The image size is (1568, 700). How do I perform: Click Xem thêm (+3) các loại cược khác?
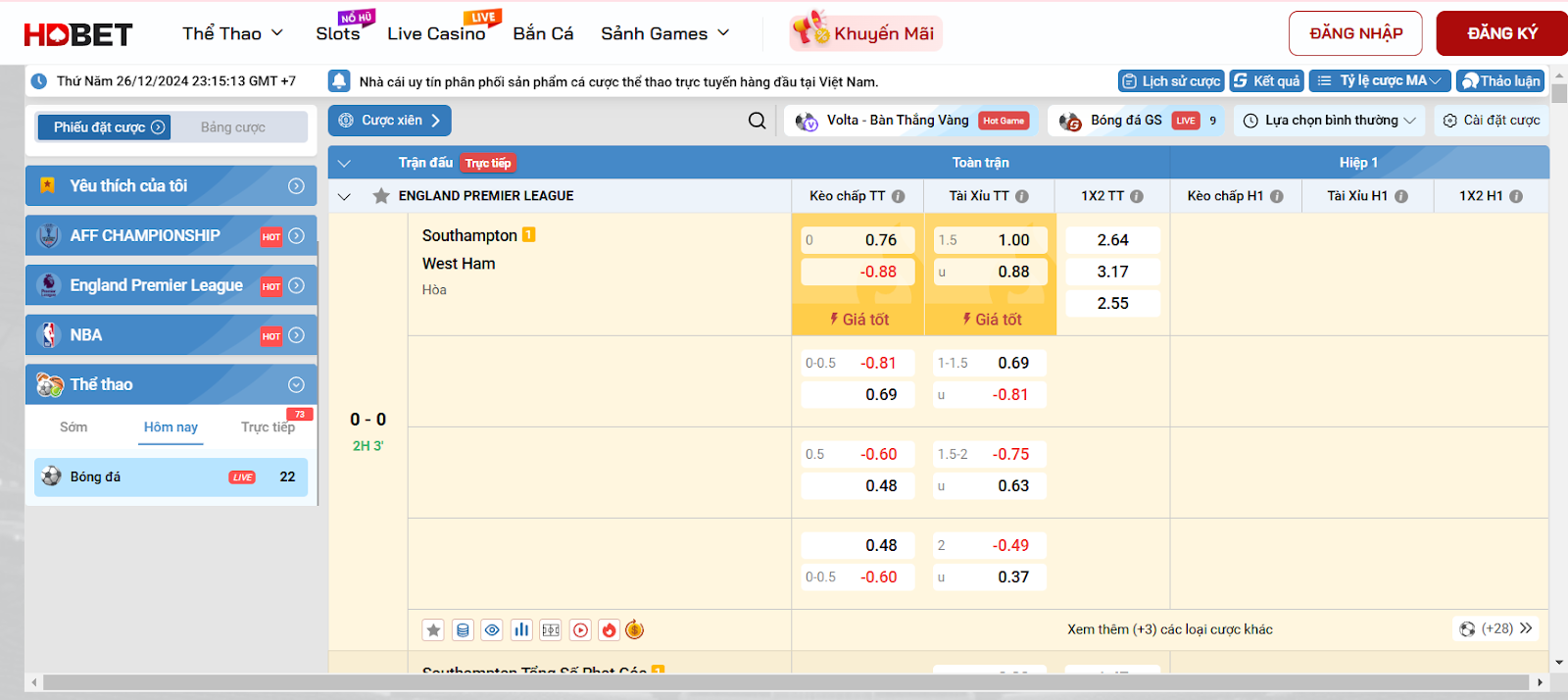(1170, 629)
